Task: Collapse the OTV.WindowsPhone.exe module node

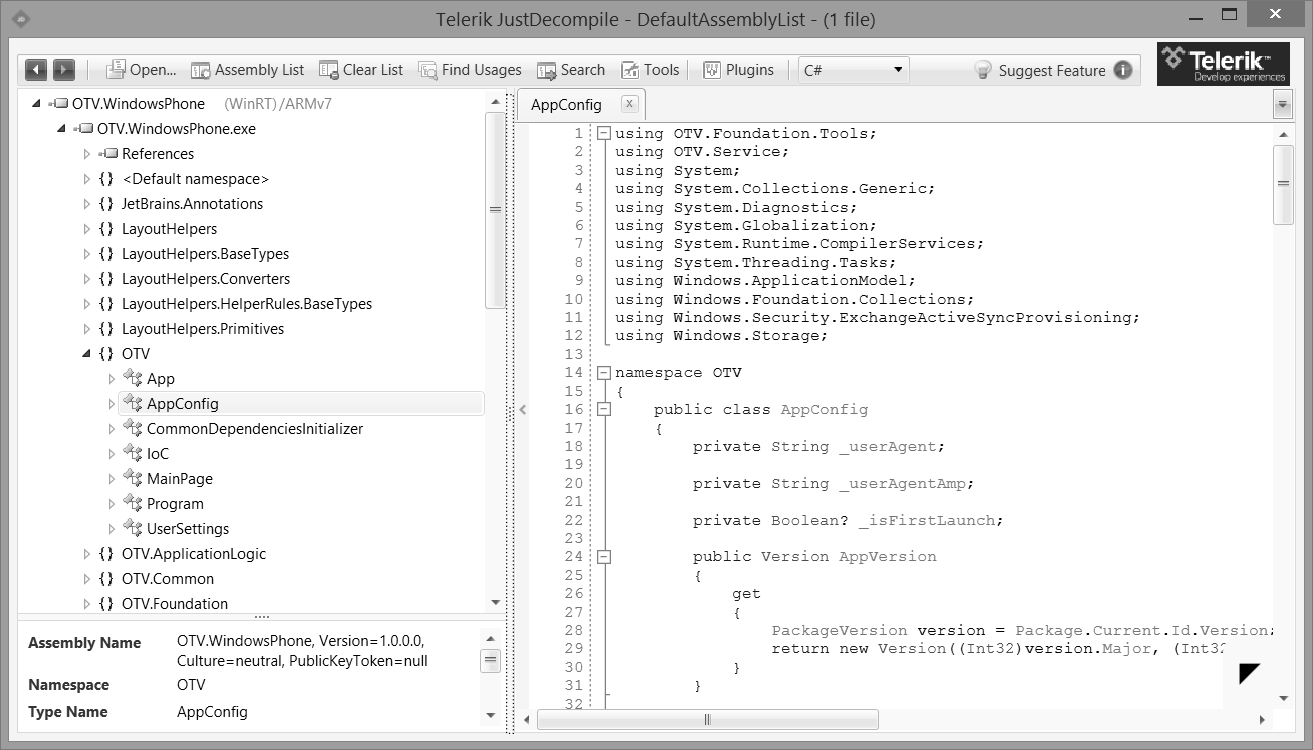Action: click(62, 128)
